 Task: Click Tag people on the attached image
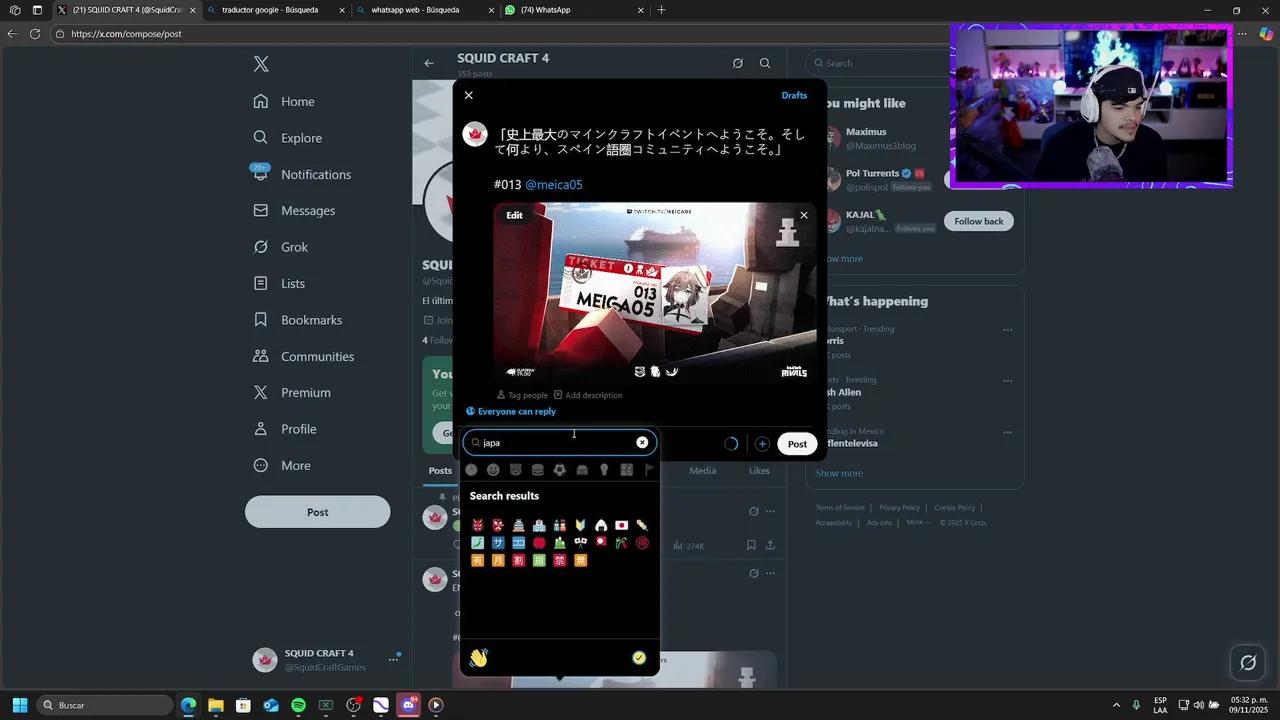coord(521,395)
